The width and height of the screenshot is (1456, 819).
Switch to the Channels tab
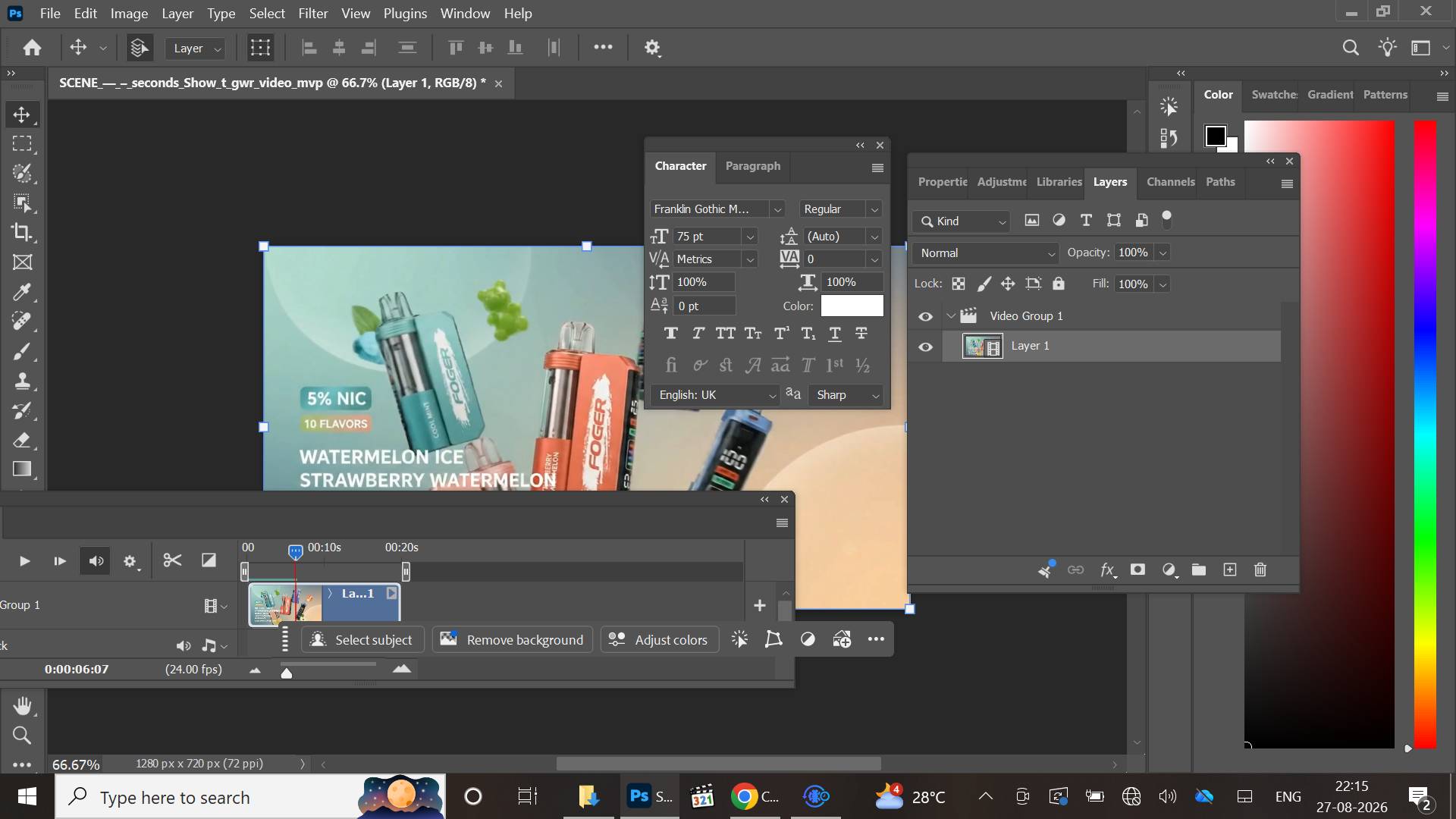click(x=1170, y=182)
